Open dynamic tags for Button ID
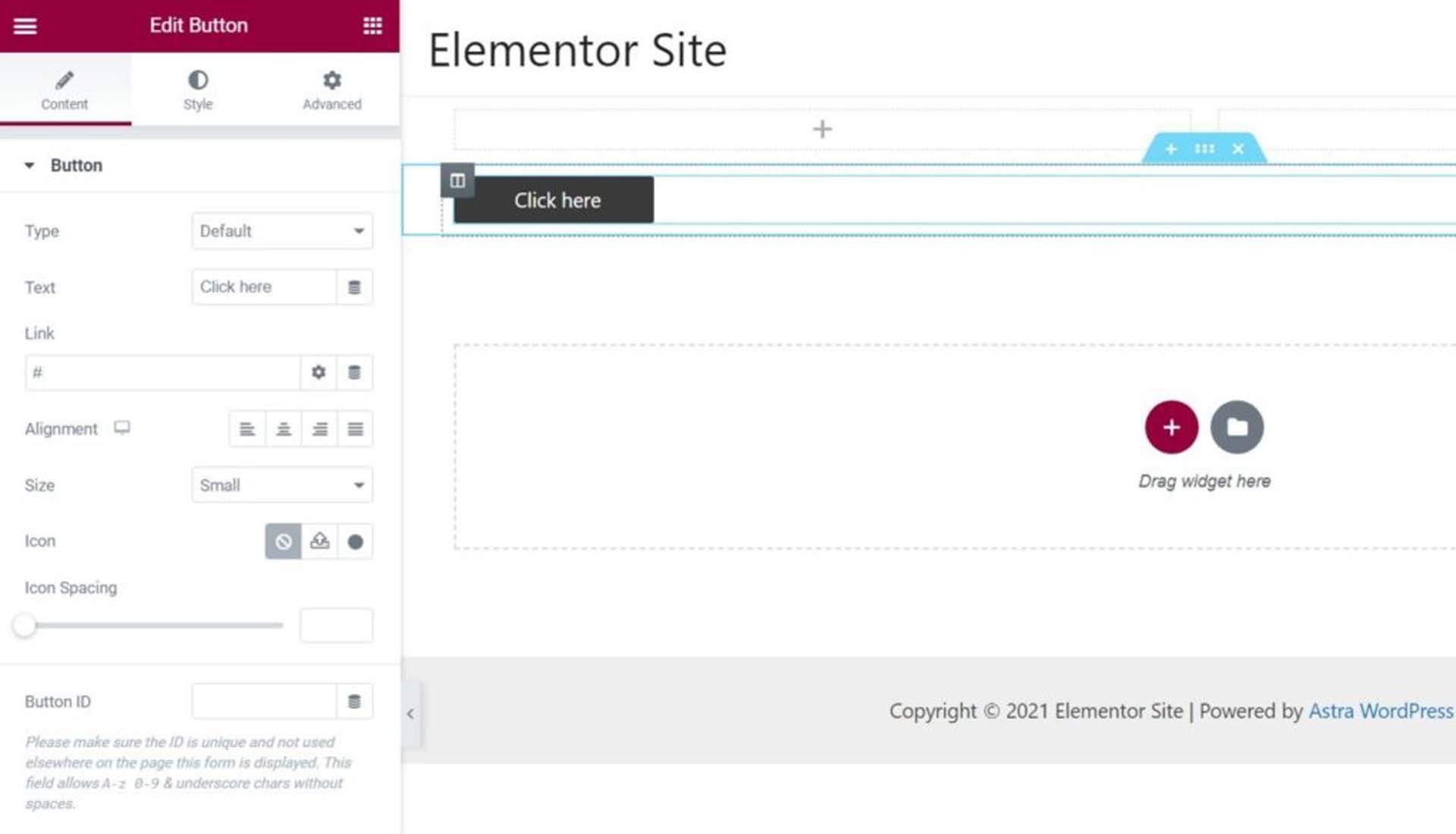This screenshot has width=1456, height=834. tap(354, 701)
